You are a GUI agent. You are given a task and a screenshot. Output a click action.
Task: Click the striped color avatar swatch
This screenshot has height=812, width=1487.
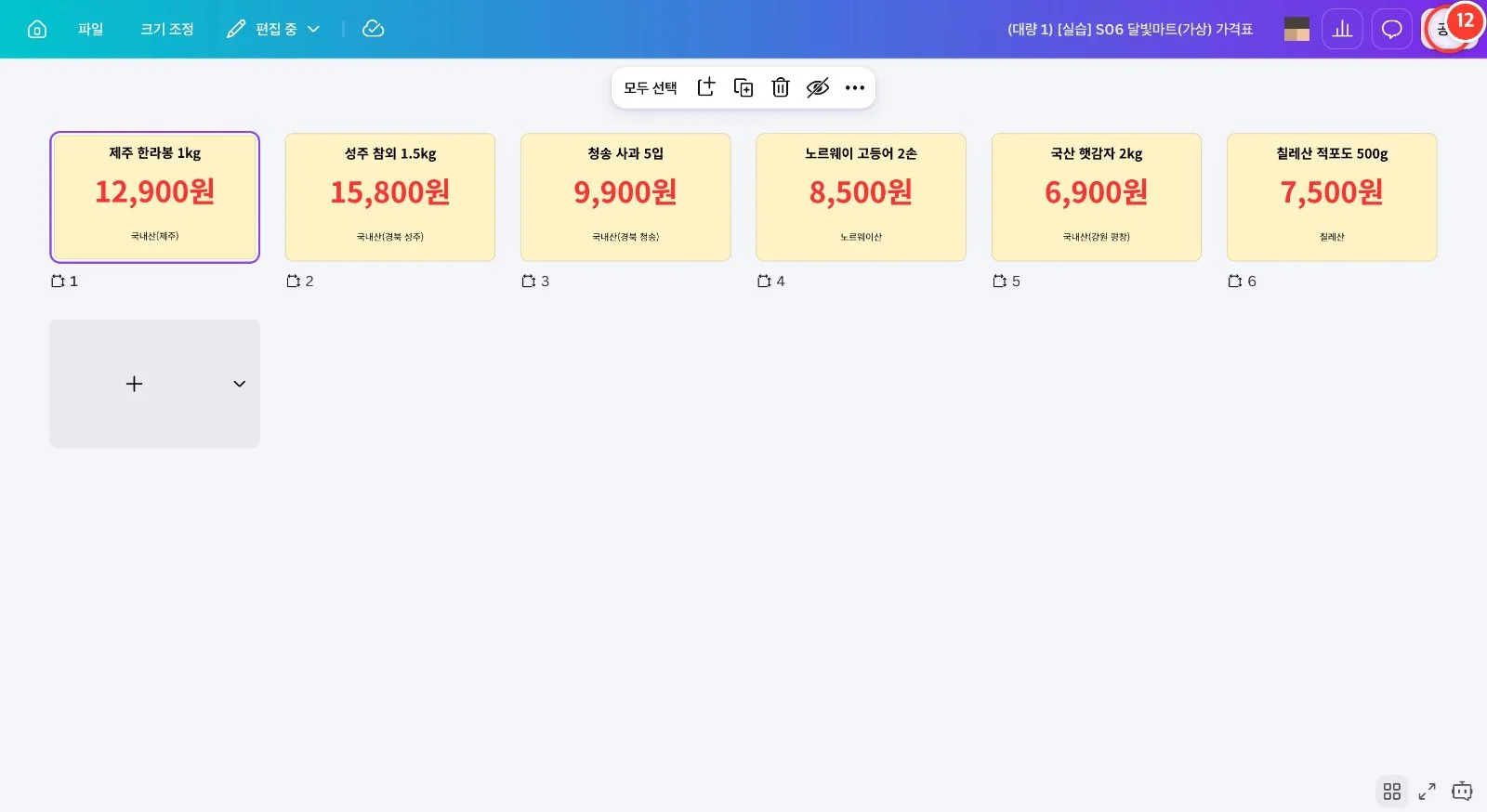click(1296, 29)
